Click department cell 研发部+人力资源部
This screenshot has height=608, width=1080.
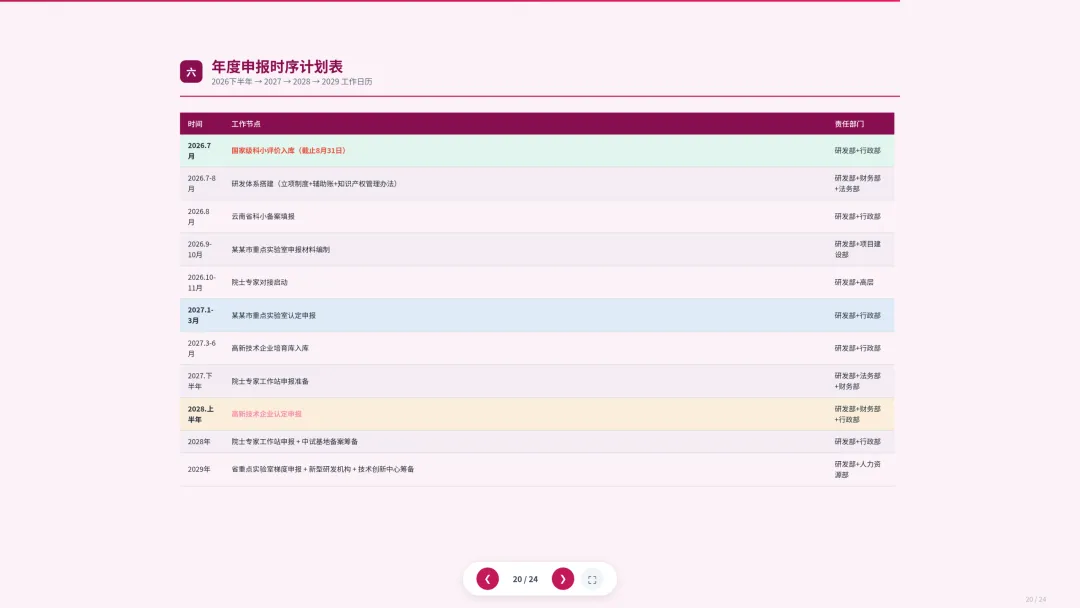tap(858, 470)
